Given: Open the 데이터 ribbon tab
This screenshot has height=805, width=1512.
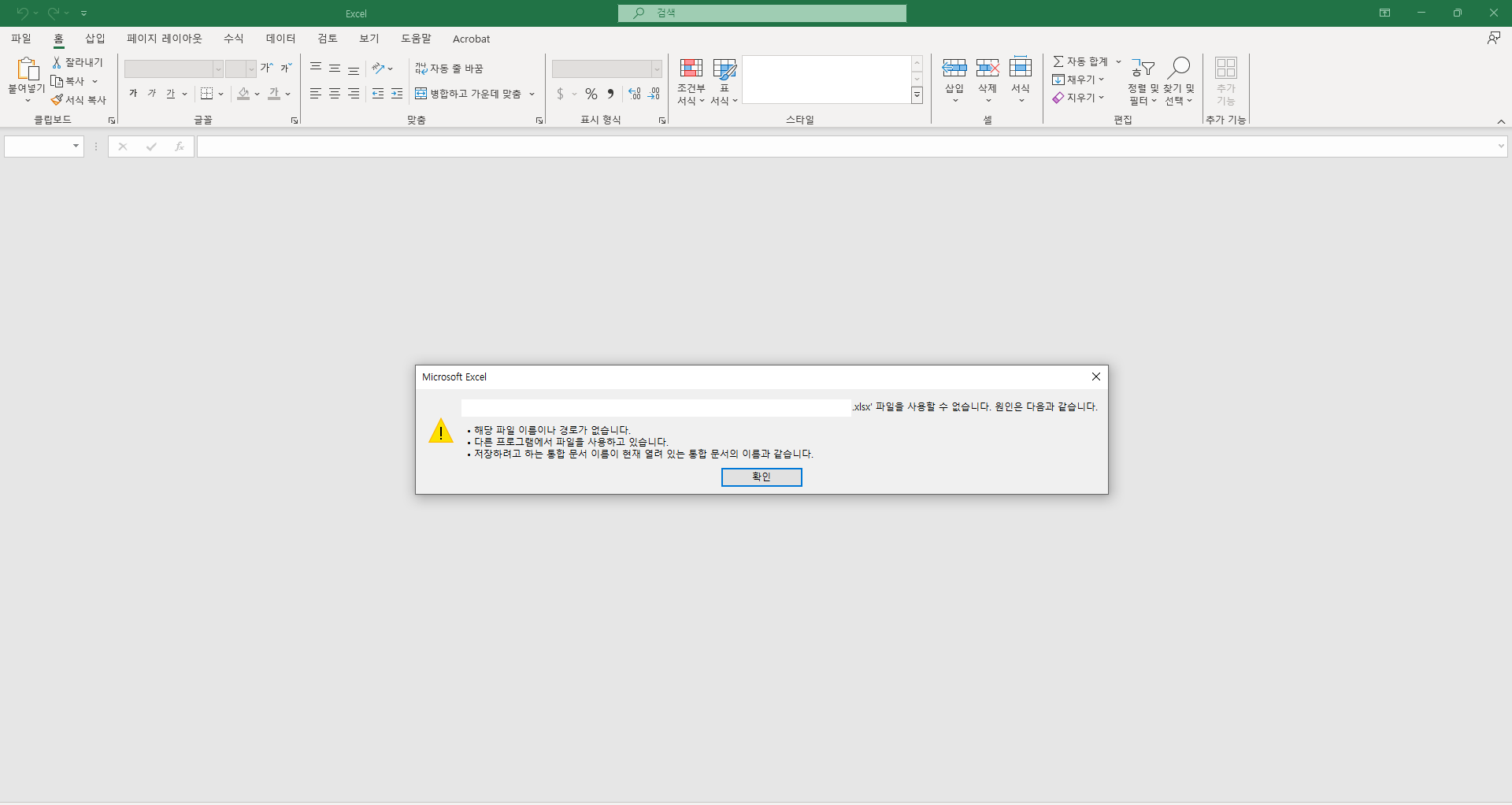Looking at the screenshot, I should [x=280, y=39].
